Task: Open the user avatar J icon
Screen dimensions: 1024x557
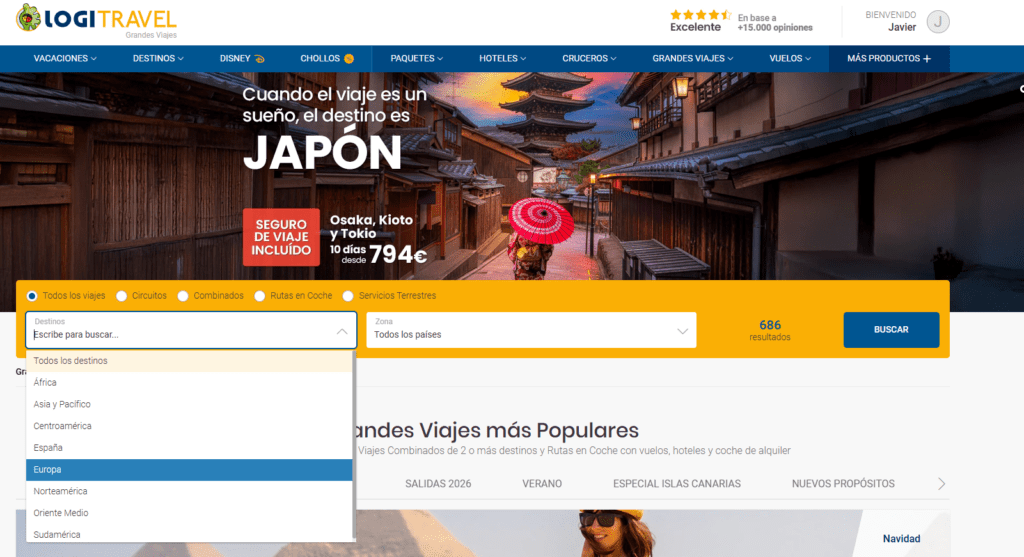Action: pos(938,22)
